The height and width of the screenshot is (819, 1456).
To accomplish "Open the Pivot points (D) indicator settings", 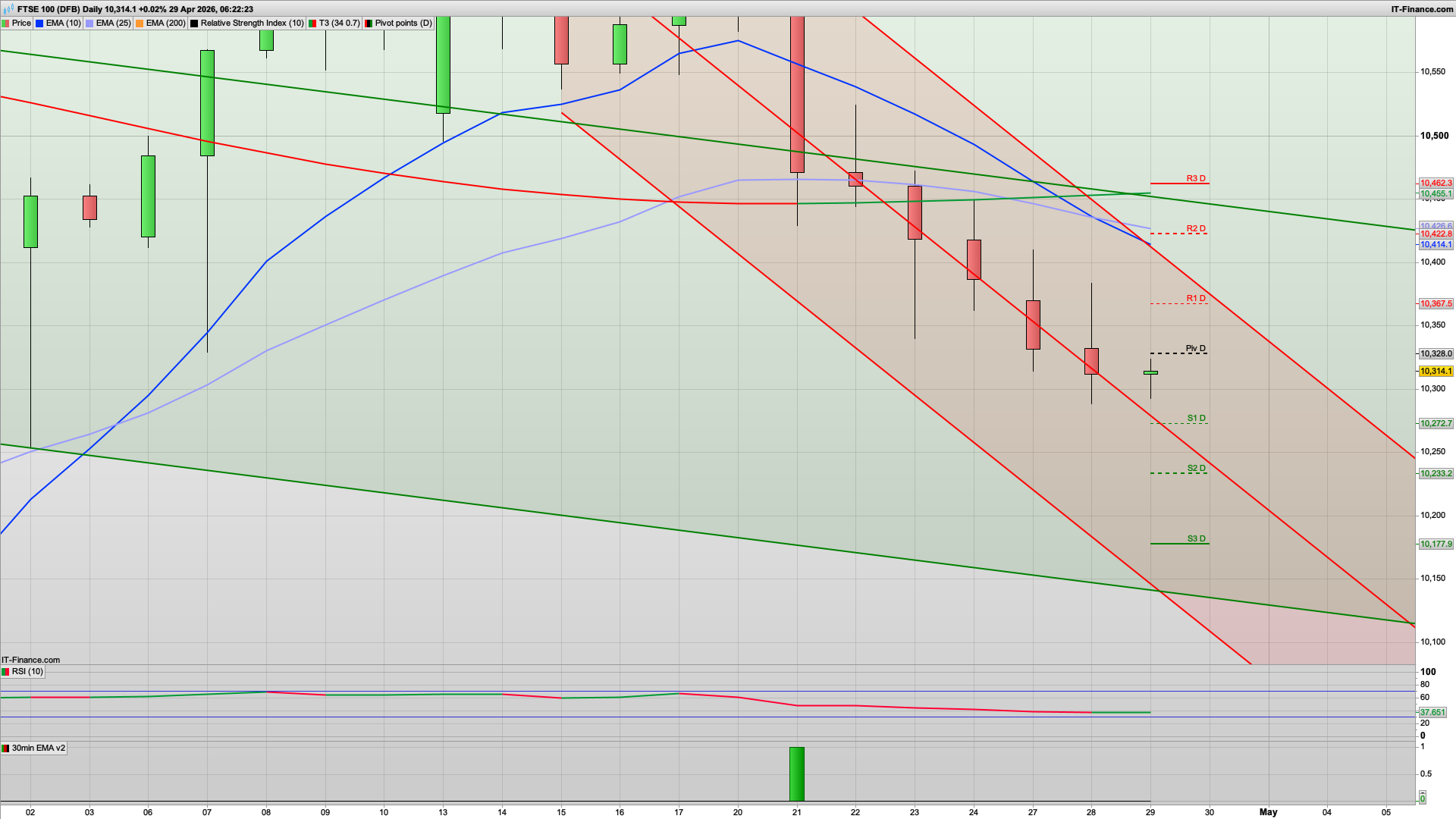I will [x=400, y=23].
